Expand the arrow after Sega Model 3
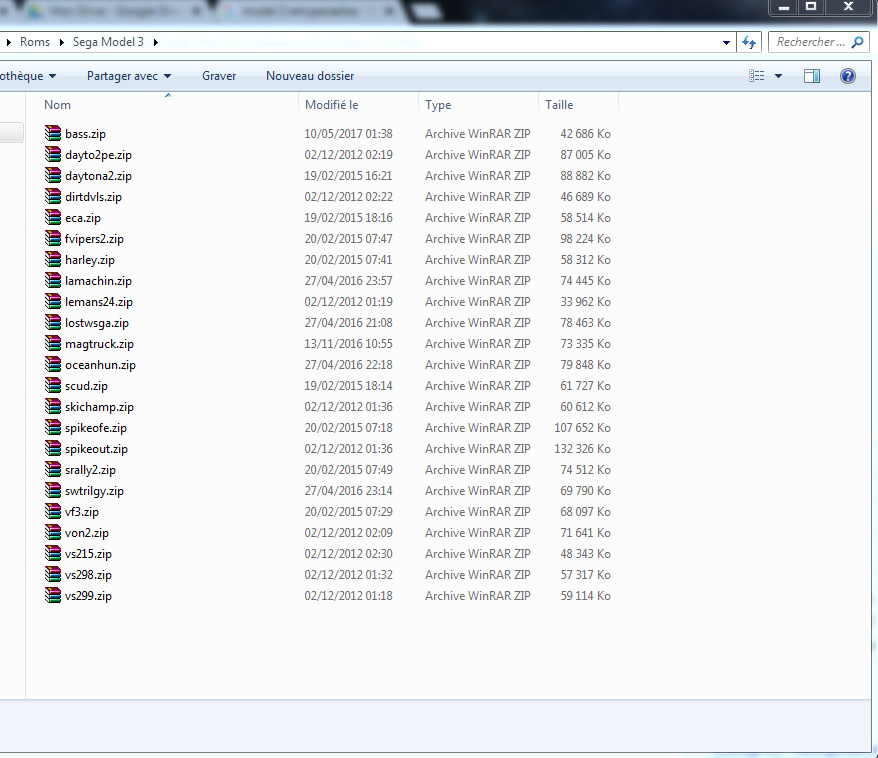Screen dimensions: 878x758 (x=156, y=42)
